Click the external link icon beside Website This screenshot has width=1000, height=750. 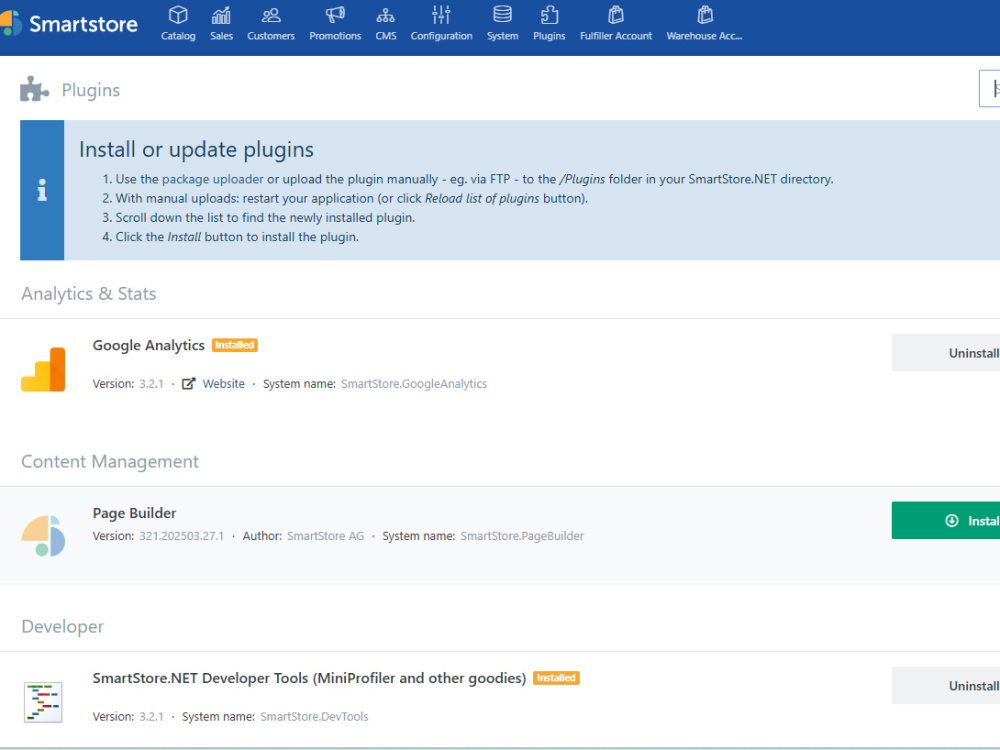point(188,384)
